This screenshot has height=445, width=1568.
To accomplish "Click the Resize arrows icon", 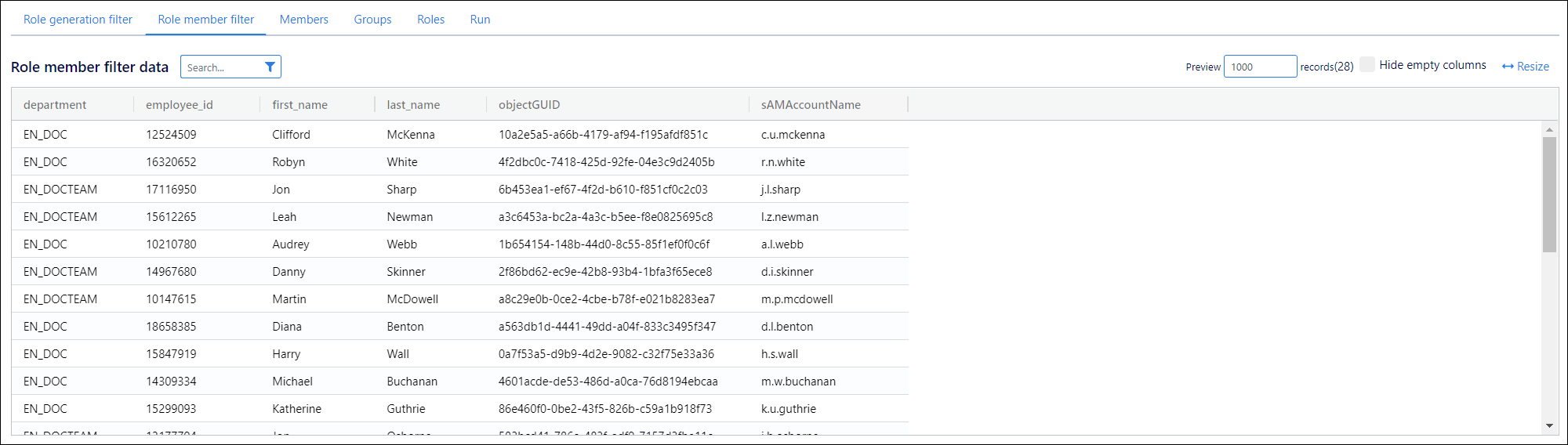I will [1508, 67].
